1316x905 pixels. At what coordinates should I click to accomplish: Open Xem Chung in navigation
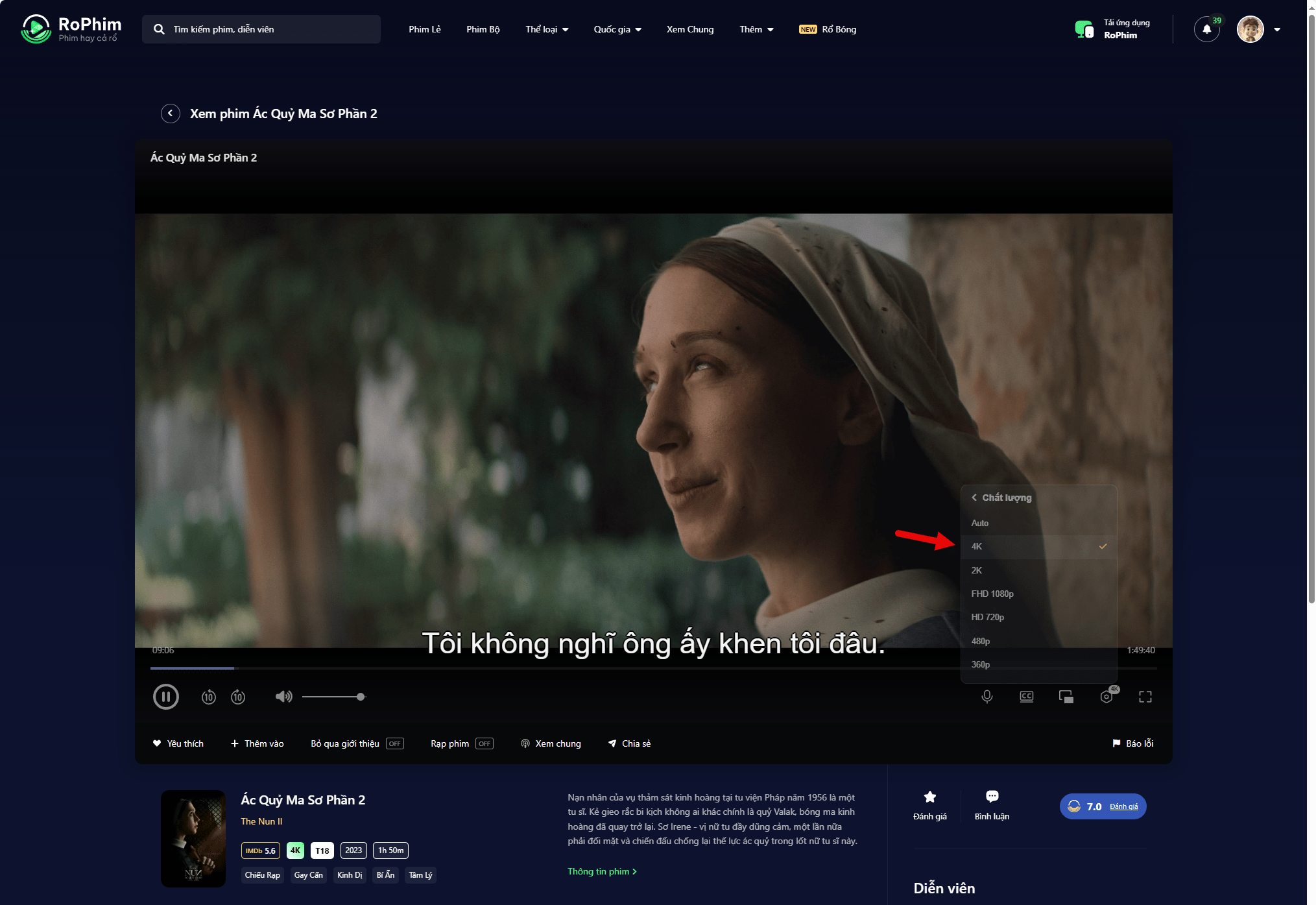690,29
